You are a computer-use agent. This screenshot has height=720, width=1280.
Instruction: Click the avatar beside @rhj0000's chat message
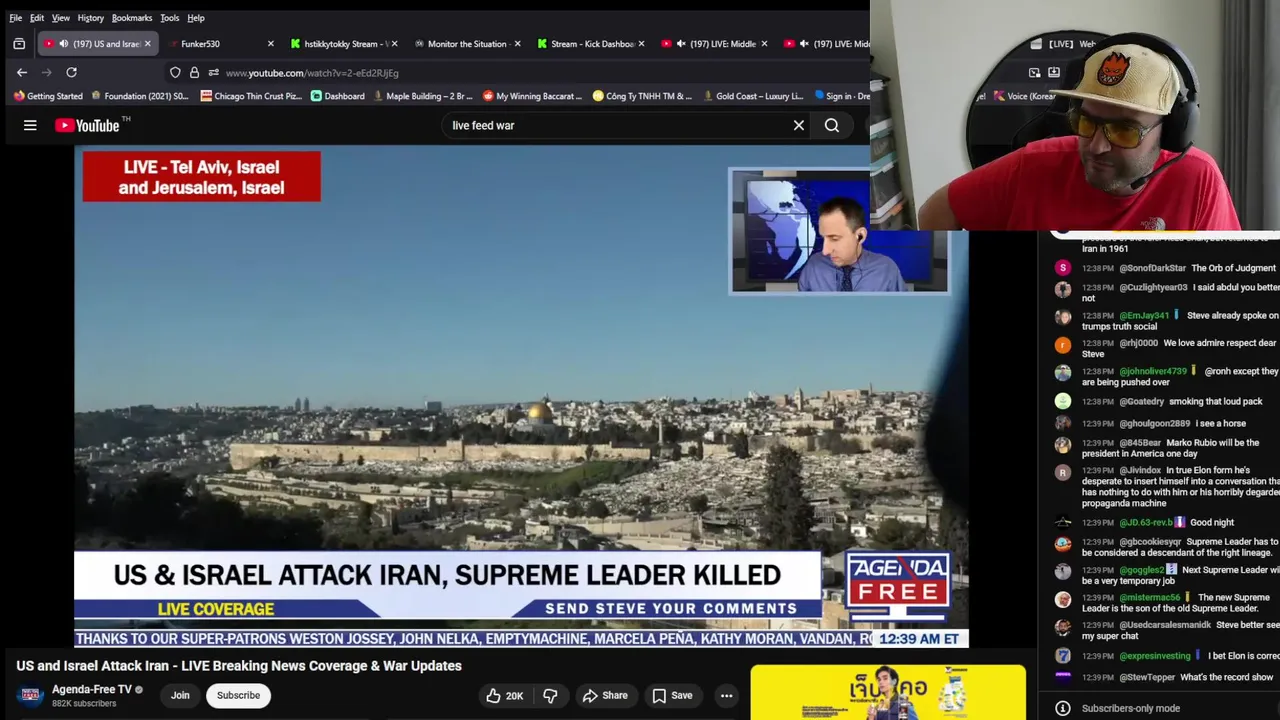pyautogui.click(x=1063, y=345)
